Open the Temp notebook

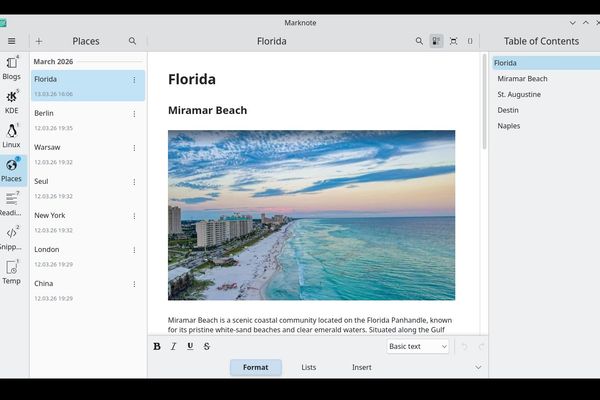tap(11, 273)
